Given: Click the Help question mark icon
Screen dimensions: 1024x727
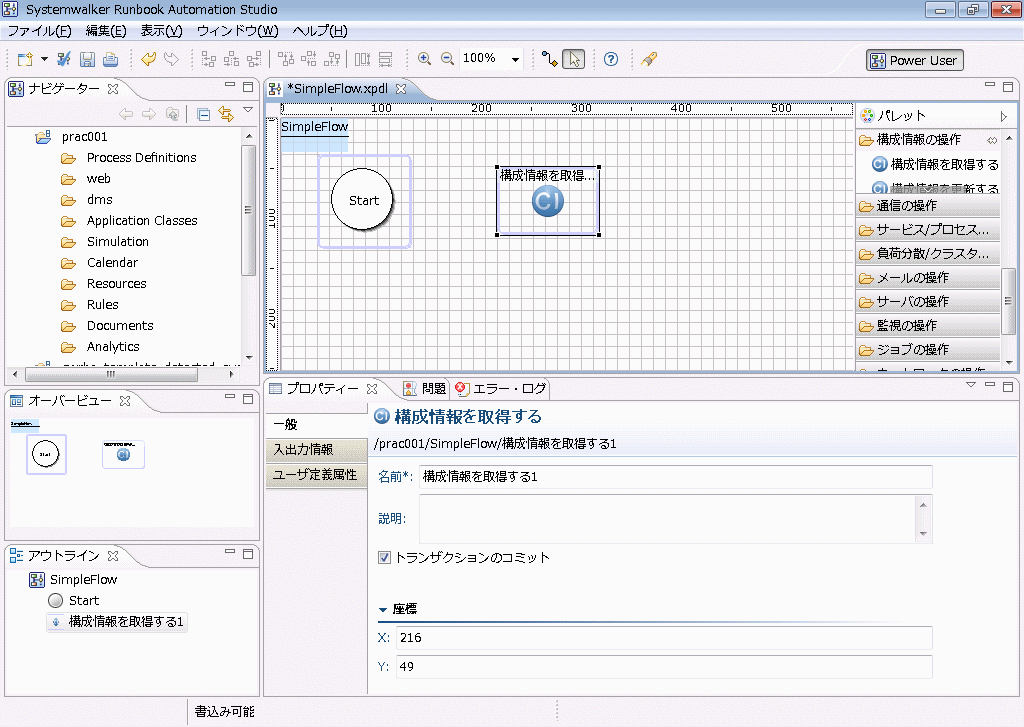Looking at the screenshot, I should [x=611, y=59].
